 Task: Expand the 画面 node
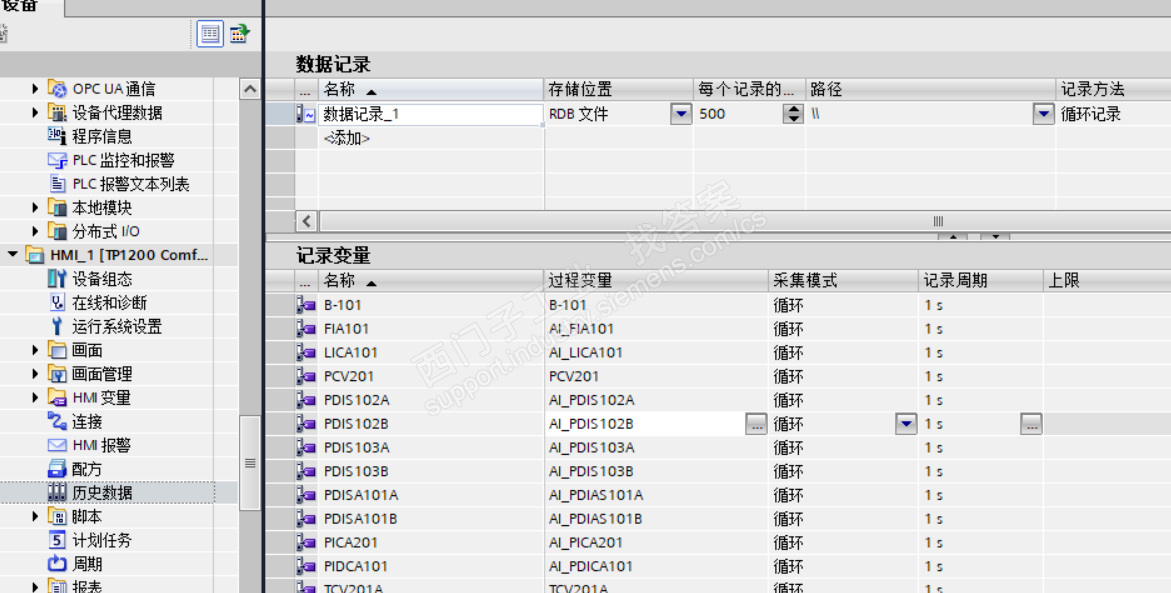[x=35, y=350]
